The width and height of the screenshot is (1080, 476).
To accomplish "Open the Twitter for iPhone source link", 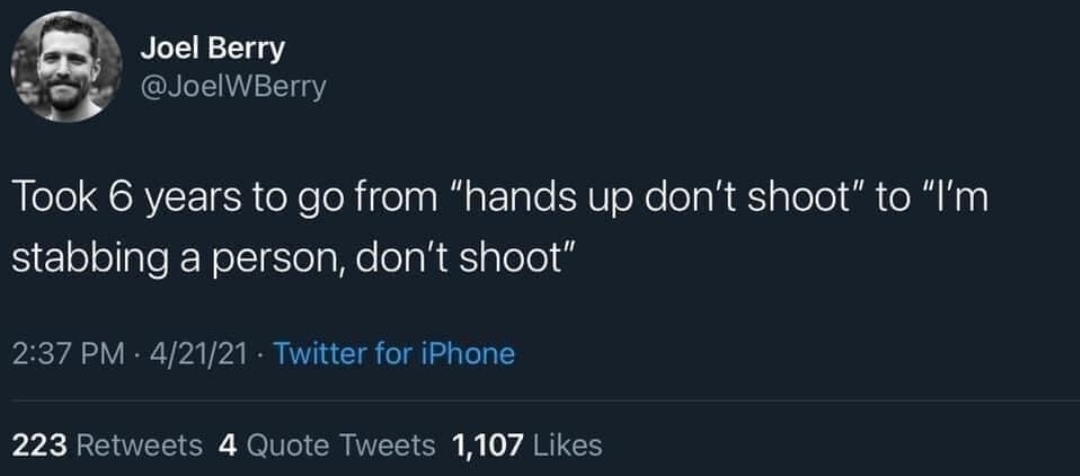I will tap(393, 354).
